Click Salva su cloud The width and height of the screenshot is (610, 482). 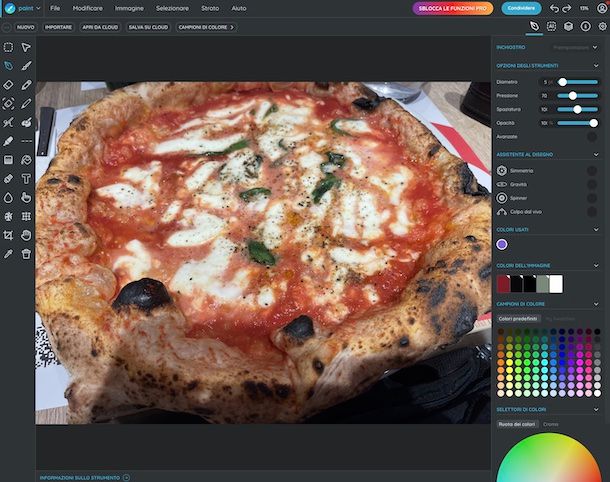[148, 27]
